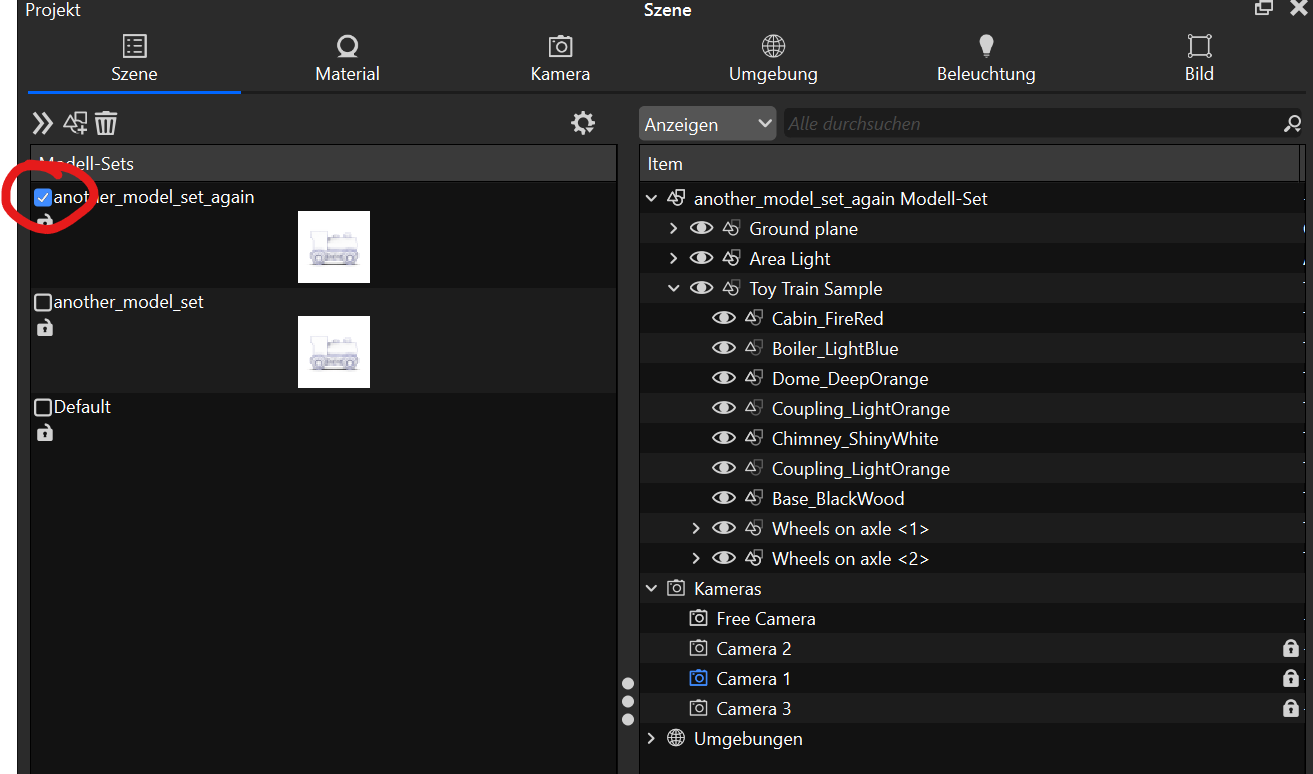Click the Base_BlackWood part icon
This screenshot has height=774, width=1313.
754,499
